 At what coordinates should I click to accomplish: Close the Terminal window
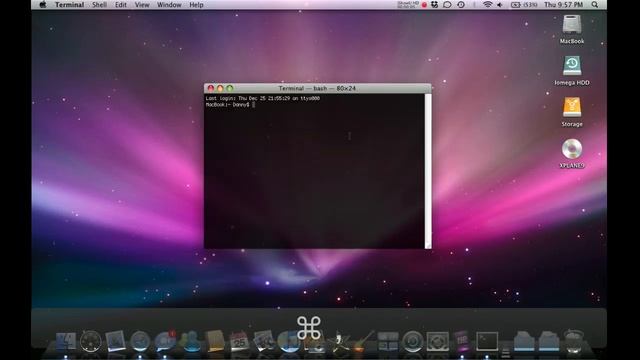(x=211, y=88)
